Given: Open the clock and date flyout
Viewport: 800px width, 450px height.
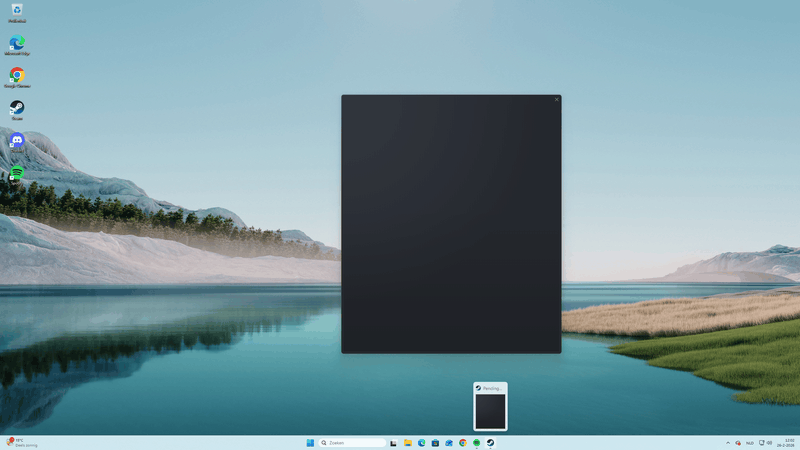Looking at the screenshot, I should [786, 443].
